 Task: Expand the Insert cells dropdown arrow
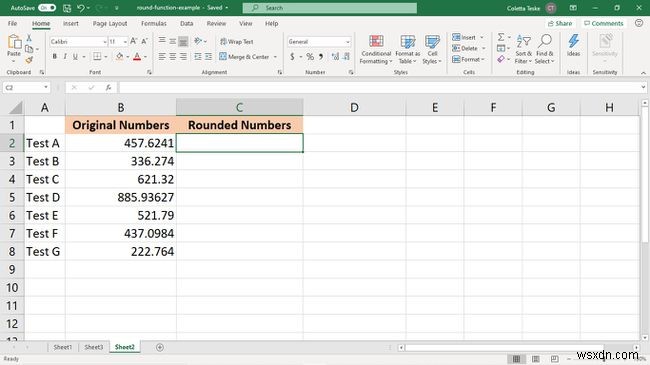(x=482, y=37)
